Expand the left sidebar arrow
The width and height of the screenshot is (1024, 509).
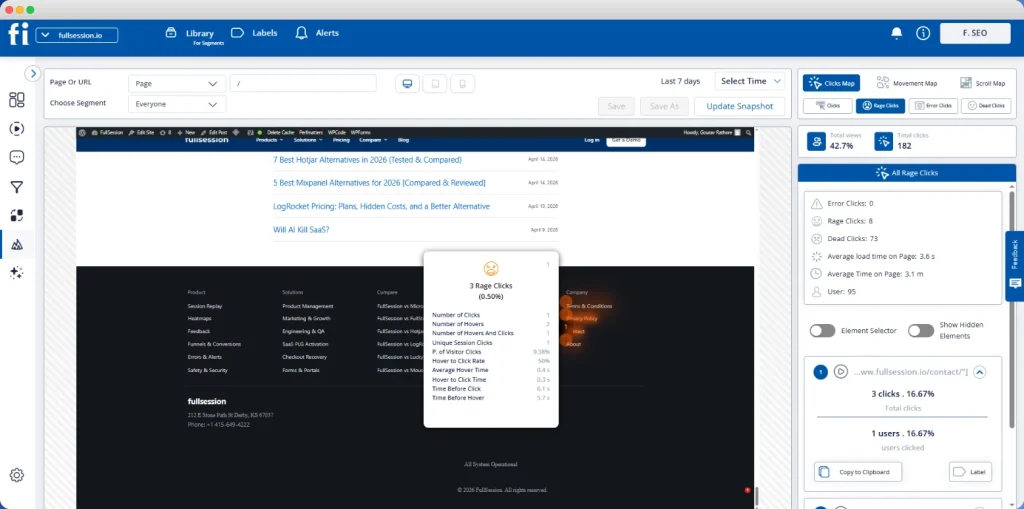[33, 74]
